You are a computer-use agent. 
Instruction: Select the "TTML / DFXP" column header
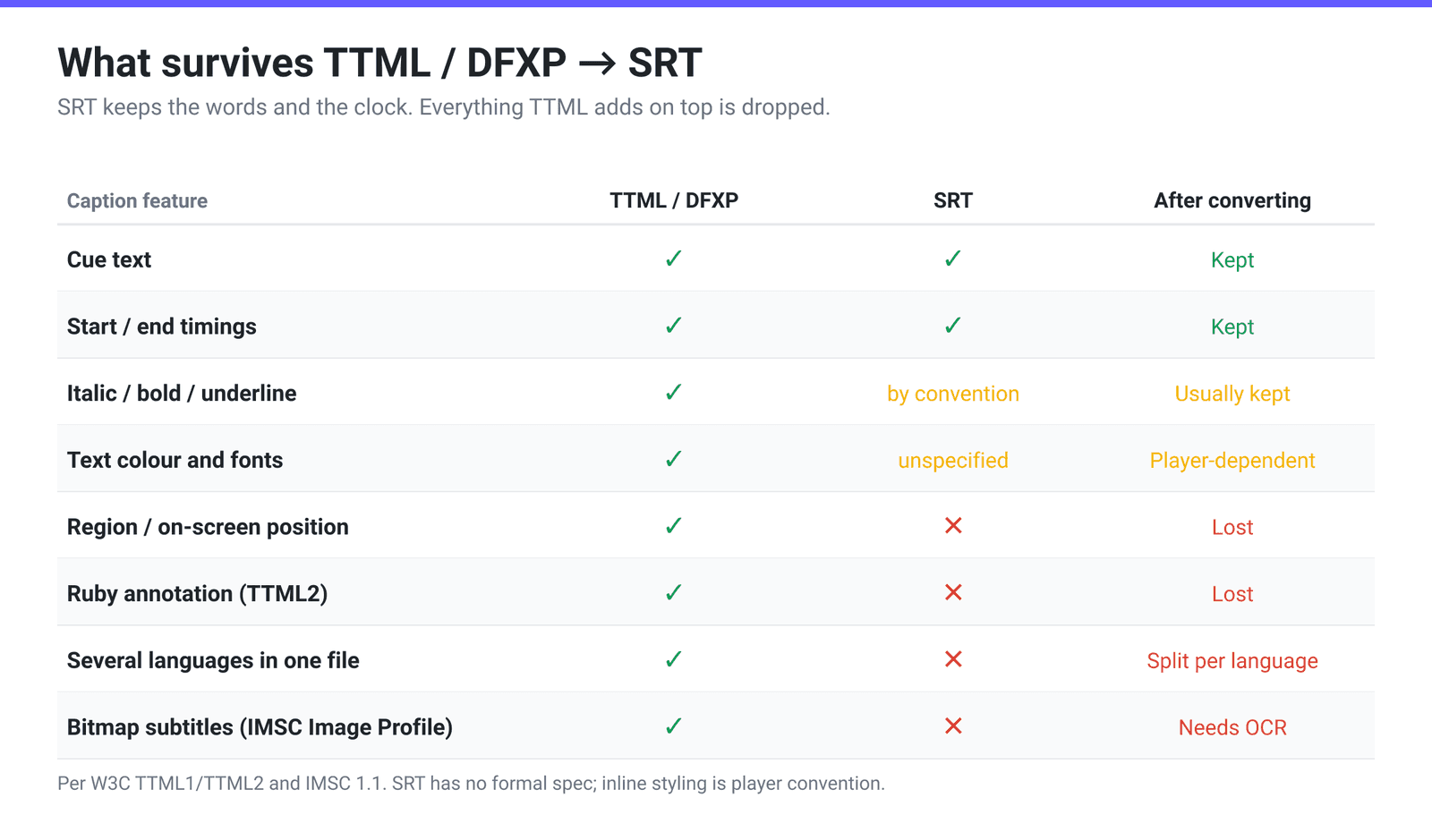coord(674,200)
